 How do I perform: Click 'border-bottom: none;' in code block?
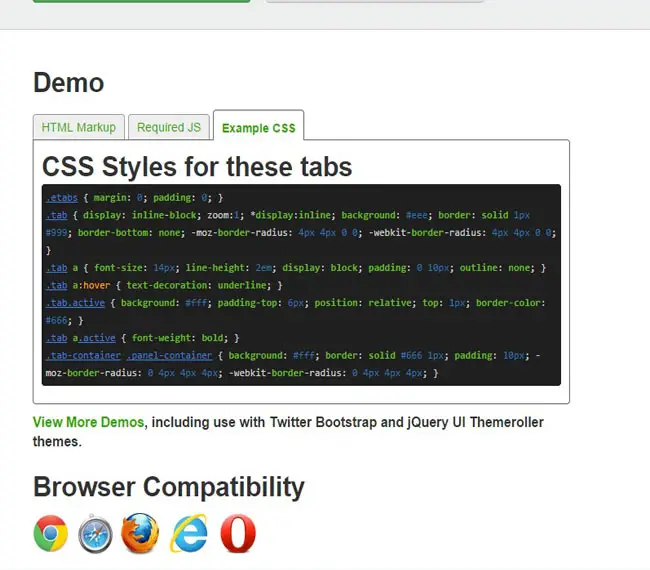click(x=131, y=233)
